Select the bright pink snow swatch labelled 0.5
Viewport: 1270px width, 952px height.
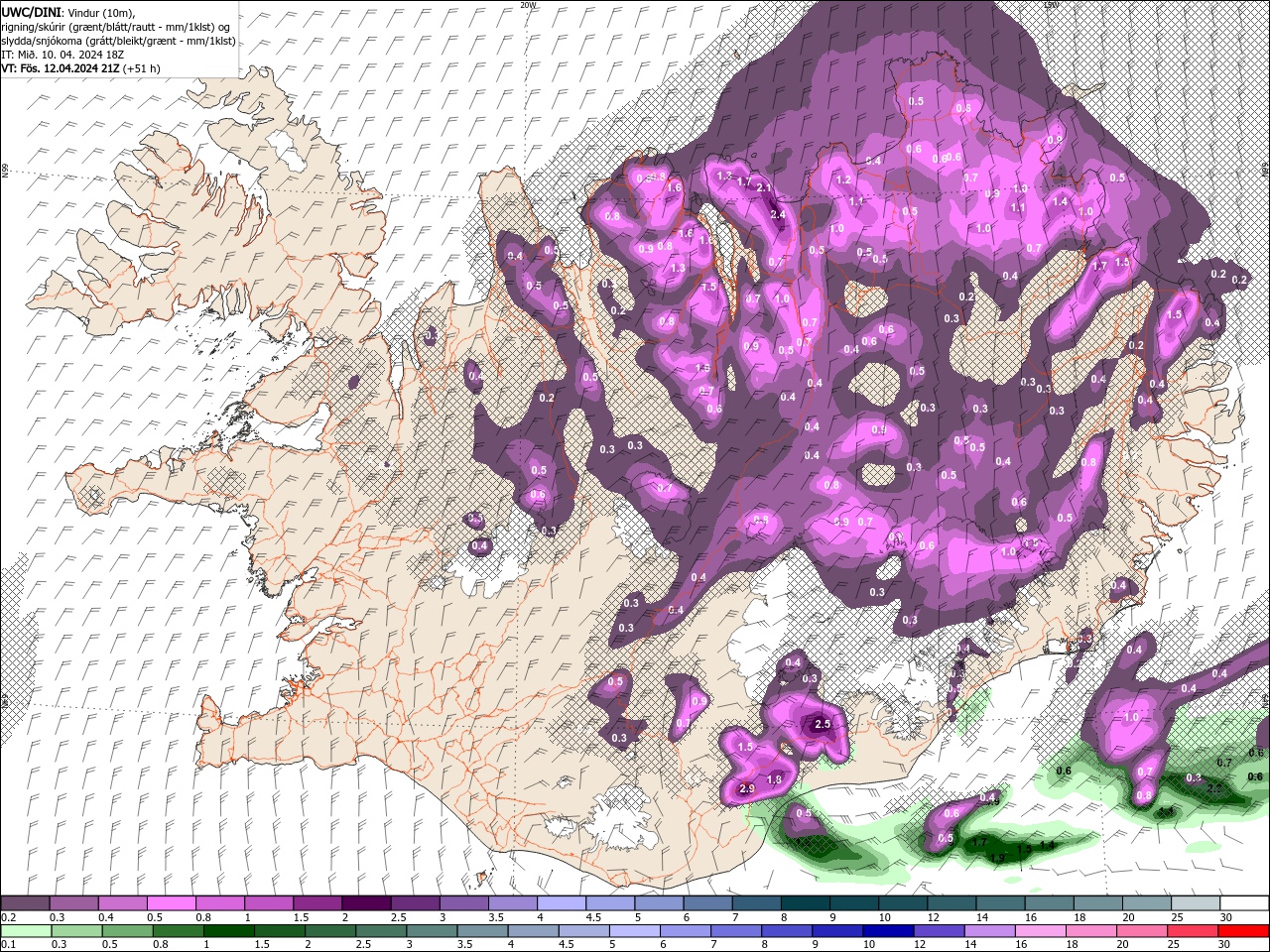tap(171, 903)
